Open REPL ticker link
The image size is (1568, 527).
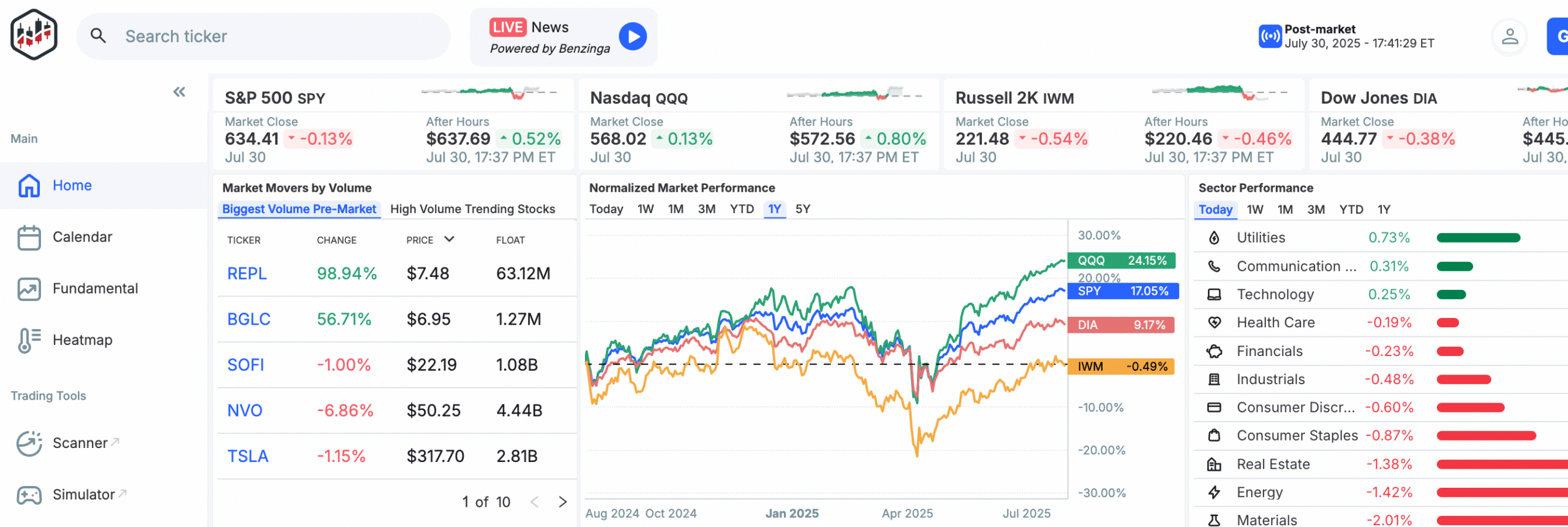point(247,273)
